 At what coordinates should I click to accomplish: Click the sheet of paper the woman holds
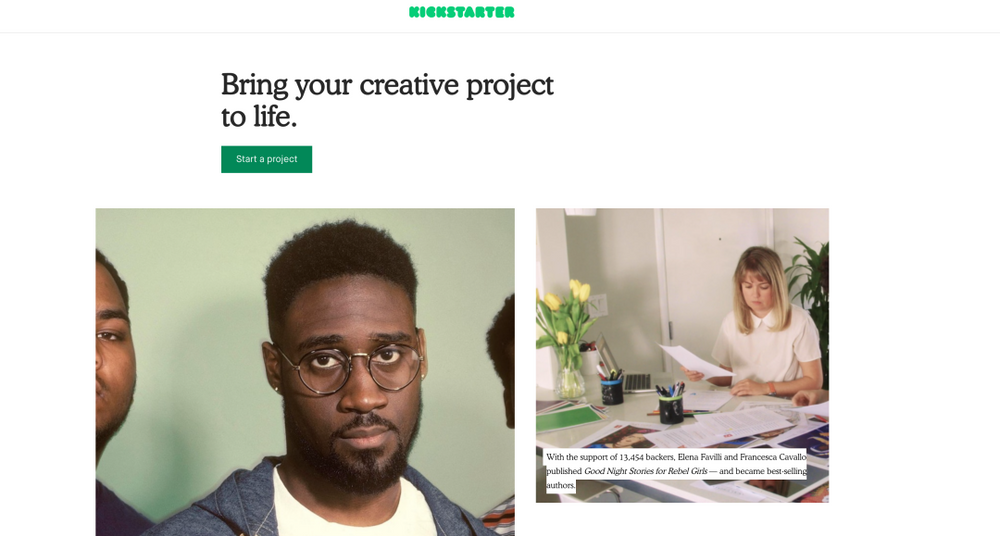tap(694, 361)
